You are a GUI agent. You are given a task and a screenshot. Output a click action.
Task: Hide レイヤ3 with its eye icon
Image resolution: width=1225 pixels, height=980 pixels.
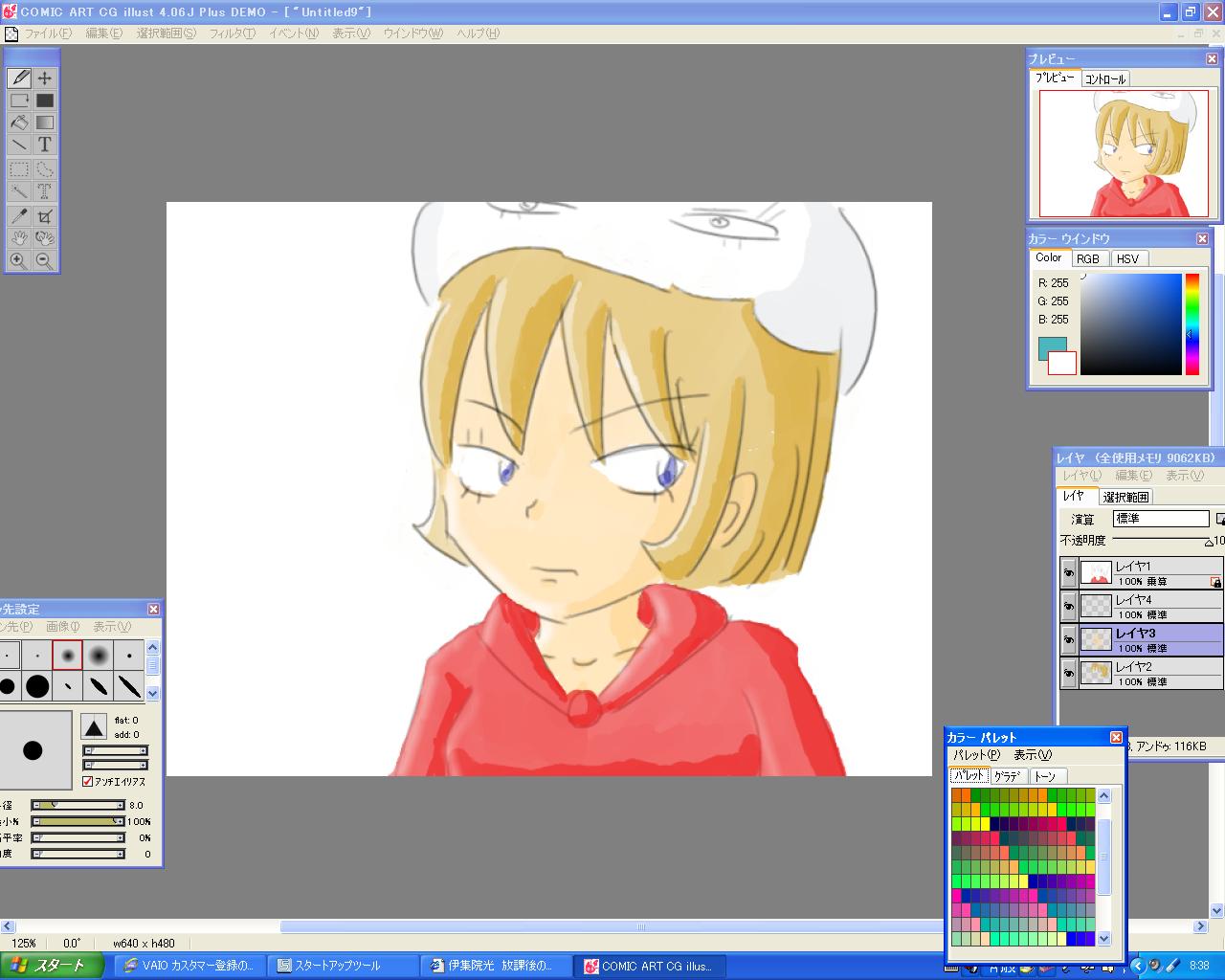(1069, 640)
